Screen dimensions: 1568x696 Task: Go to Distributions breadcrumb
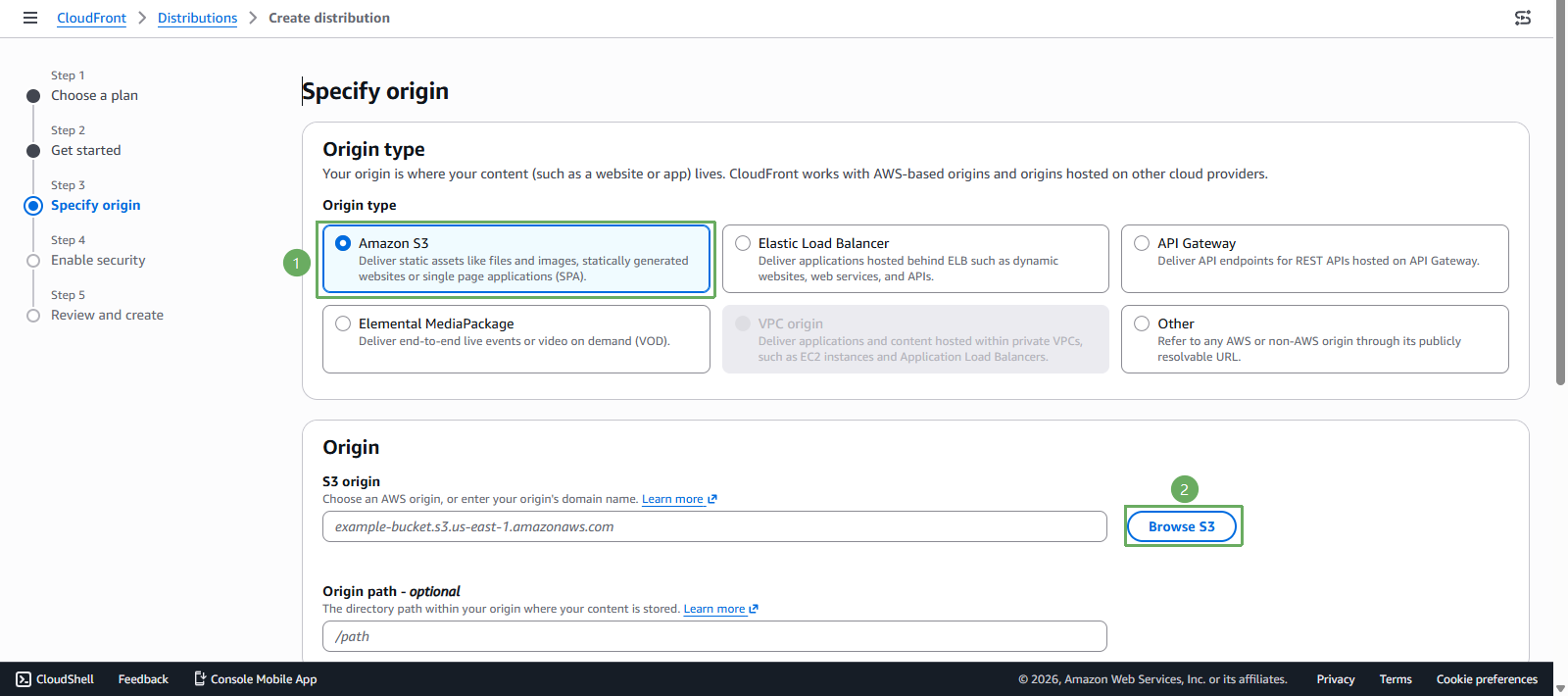(x=197, y=18)
